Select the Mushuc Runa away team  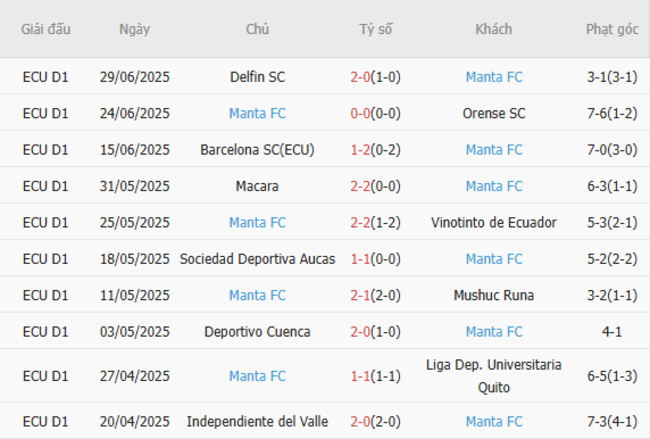(x=494, y=295)
